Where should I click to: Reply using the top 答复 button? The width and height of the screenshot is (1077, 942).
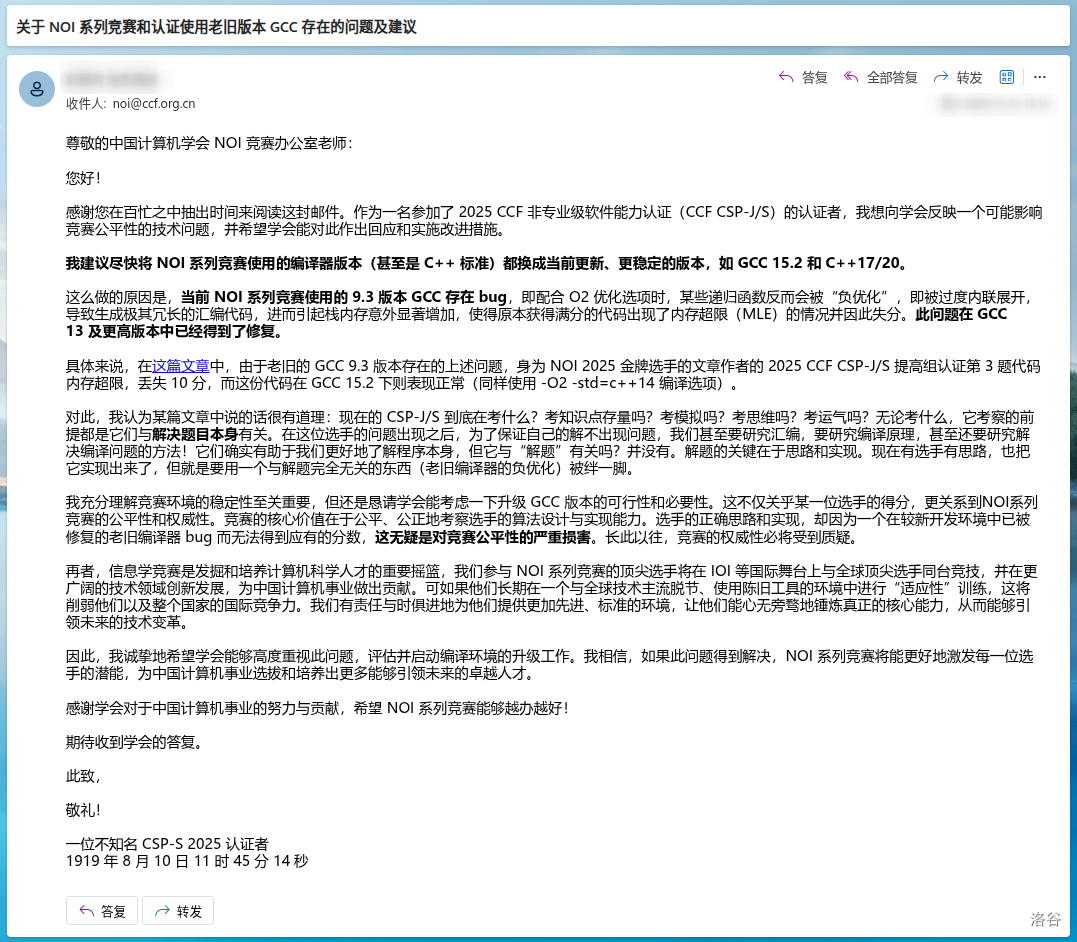point(803,77)
